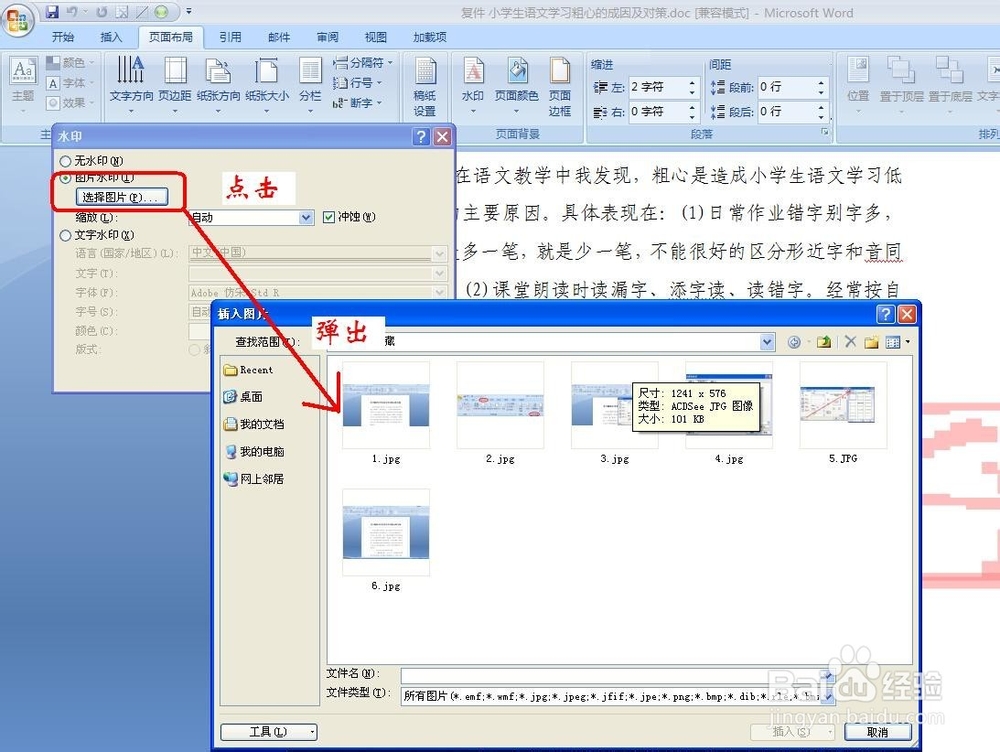Viewport: 1000px width, 752px height.
Task: Click the Office button logo
Action: click(x=17, y=20)
